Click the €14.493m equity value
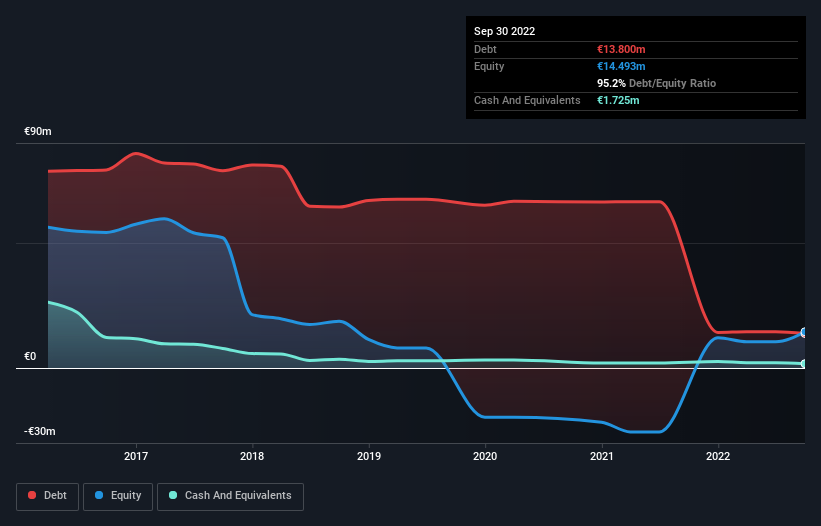This screenshot has height=526, width=821. point(621,66)
